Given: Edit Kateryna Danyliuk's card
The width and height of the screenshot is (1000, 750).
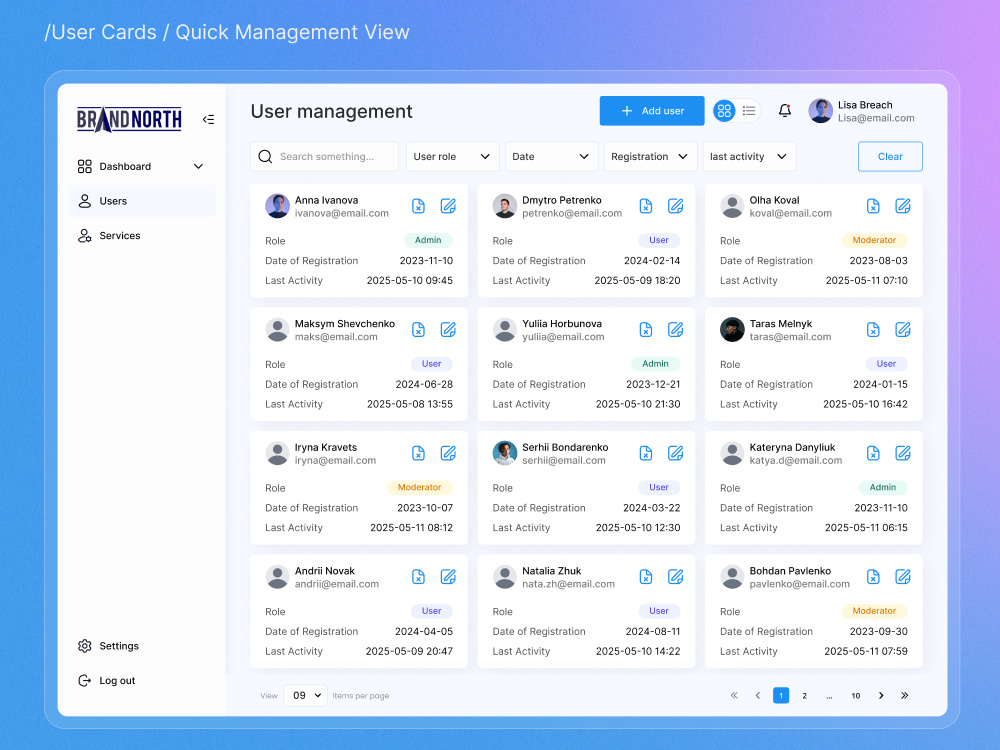Looking at the screenshot, I should [x=903, y=453].
